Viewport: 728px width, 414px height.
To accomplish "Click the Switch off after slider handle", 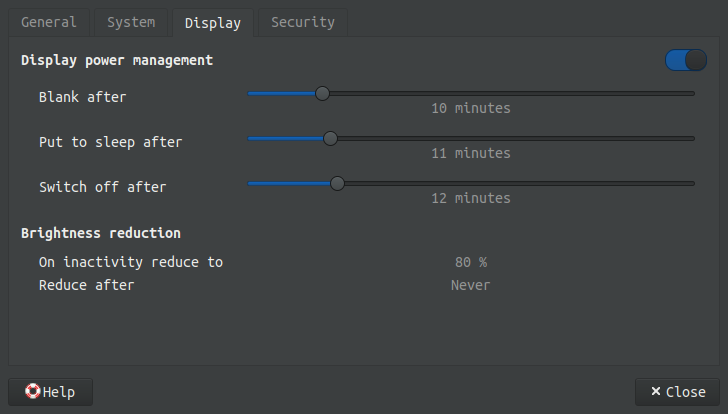I will tap(337, 183).
